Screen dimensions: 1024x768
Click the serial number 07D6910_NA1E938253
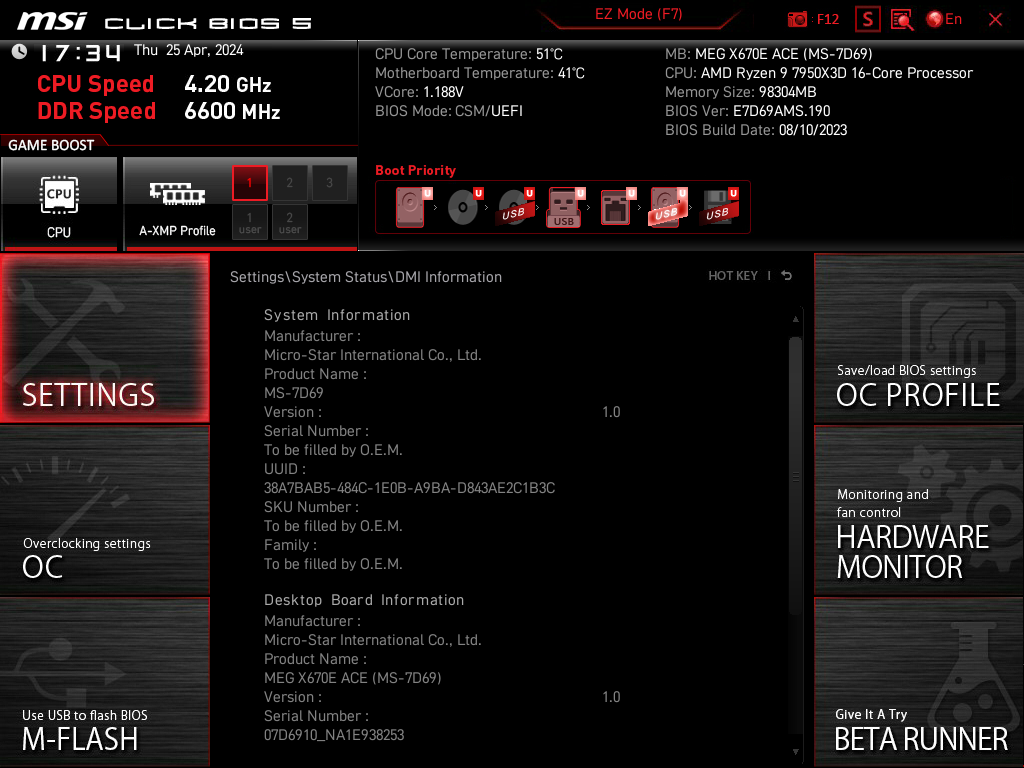[x=334, y=735]
